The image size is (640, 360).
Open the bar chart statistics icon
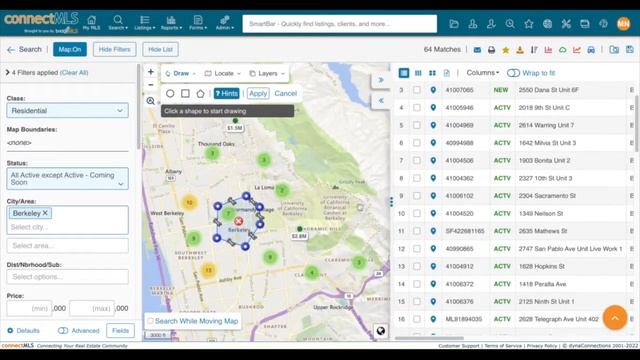coord(548,50)
